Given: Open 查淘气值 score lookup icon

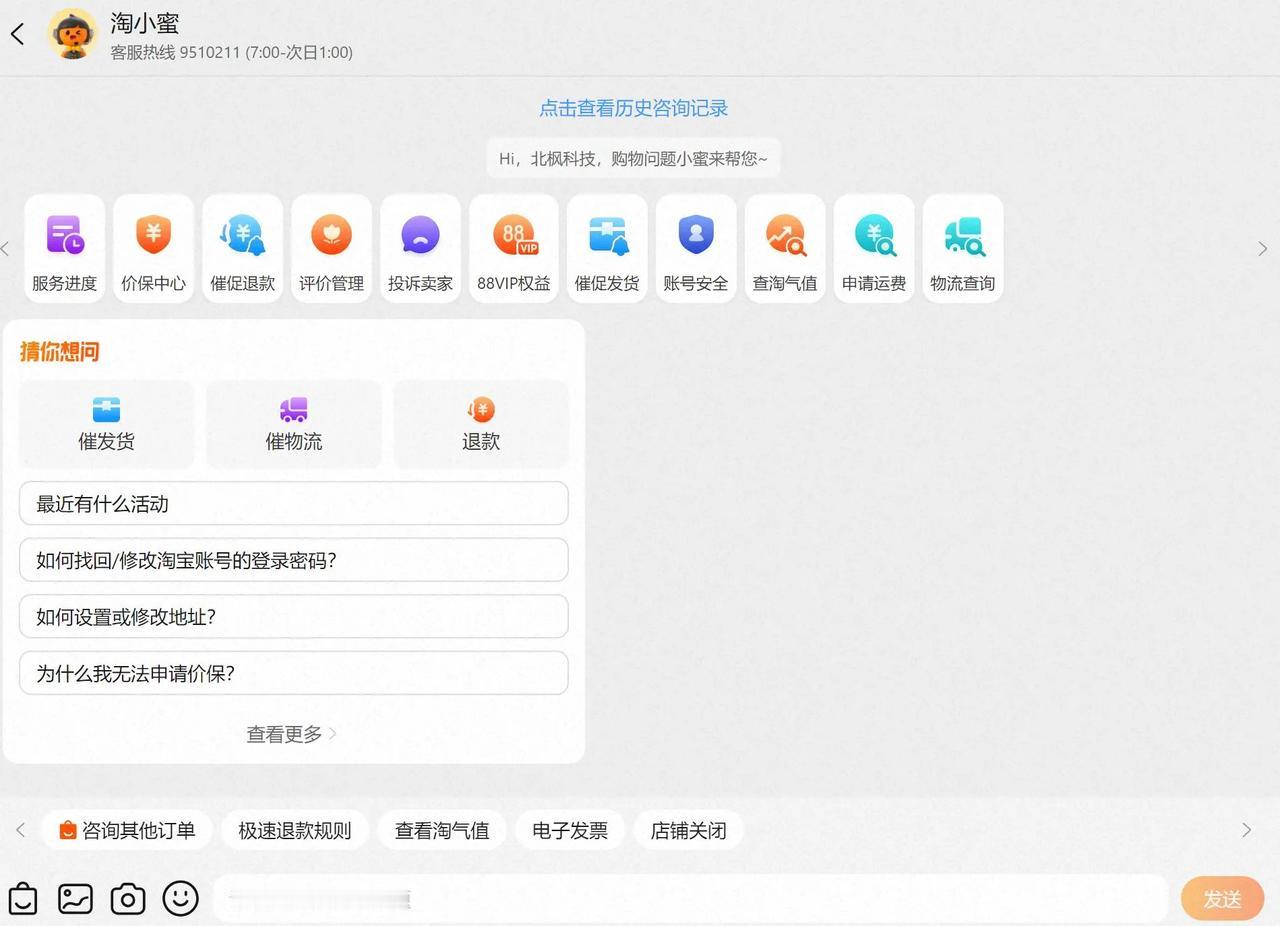Looking at the screenshot, I should click(x=785, y=248).
